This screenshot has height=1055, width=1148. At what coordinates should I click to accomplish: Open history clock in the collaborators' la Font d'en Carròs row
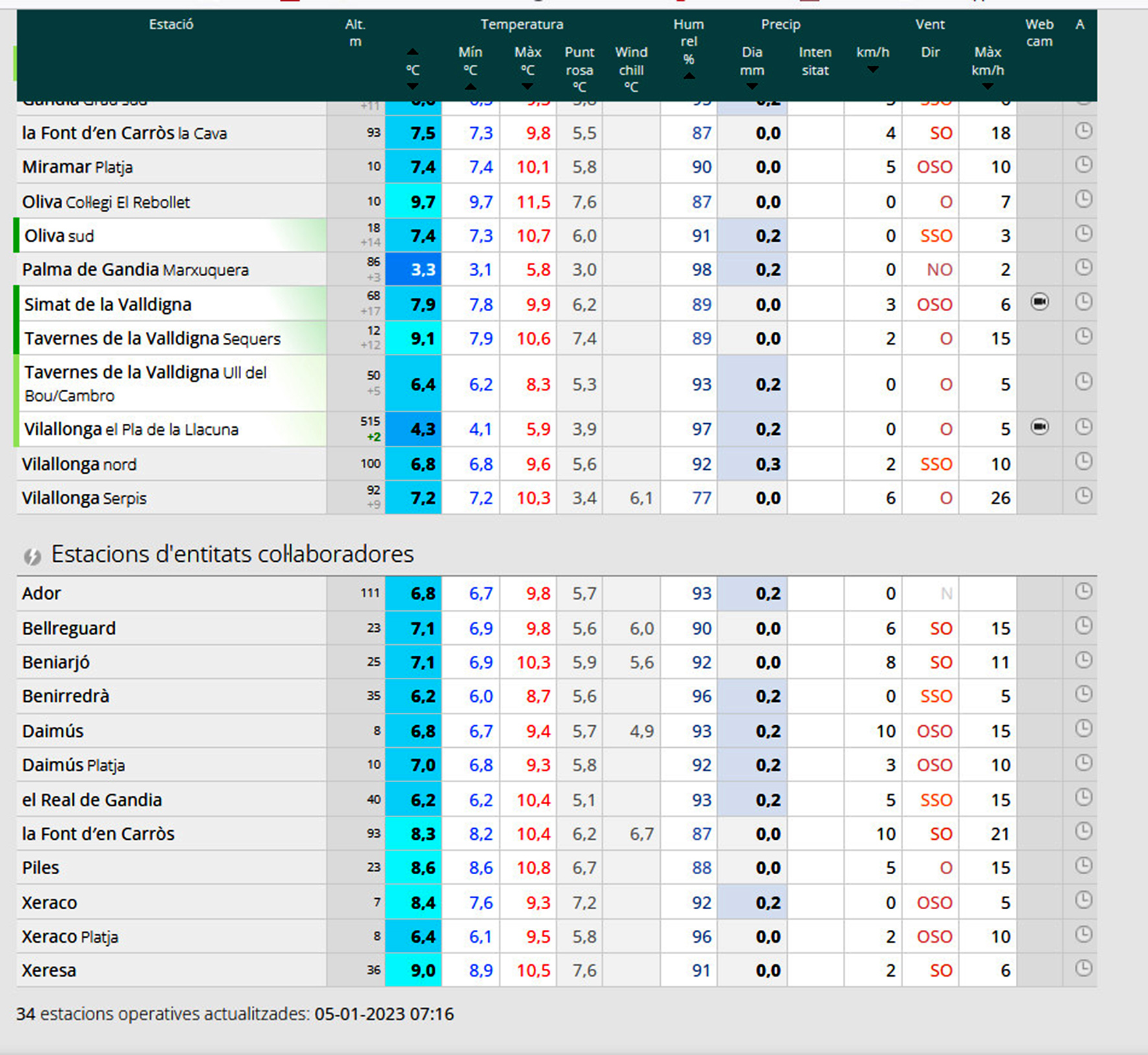(x=1084, y=831)
